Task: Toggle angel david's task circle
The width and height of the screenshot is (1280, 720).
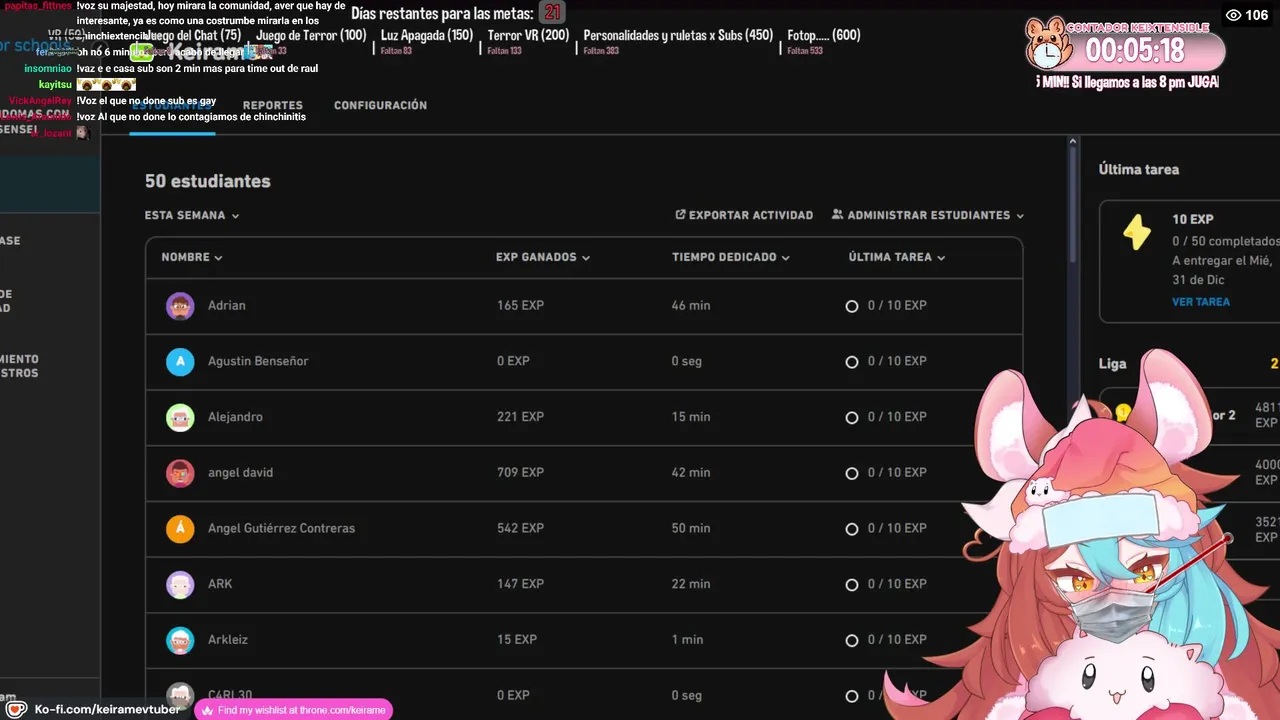Action: click(x=852, y=473)
